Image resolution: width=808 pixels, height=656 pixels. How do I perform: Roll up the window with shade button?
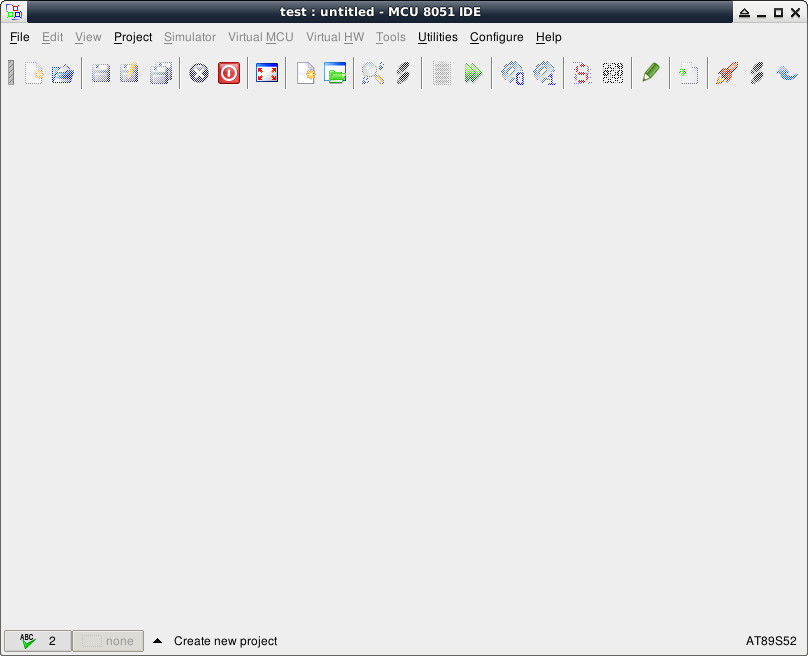pos(744,12)
